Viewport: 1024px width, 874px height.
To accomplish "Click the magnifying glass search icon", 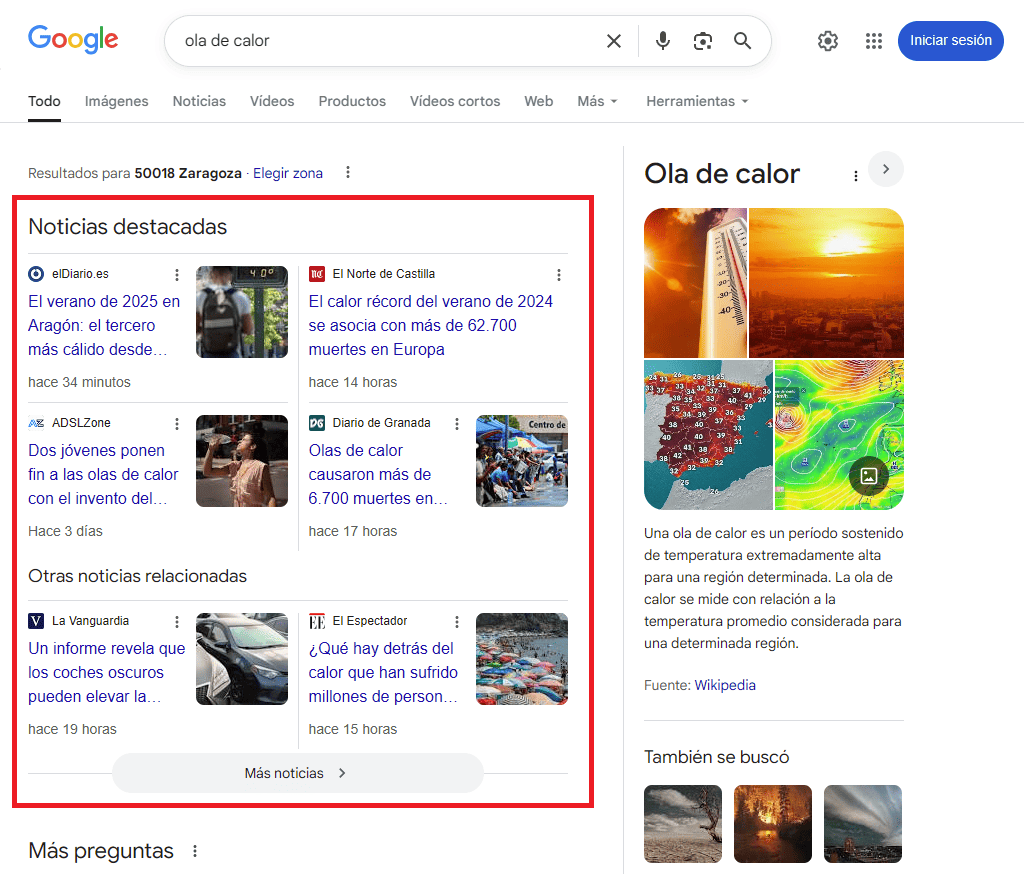I will (x=742, y=41).
